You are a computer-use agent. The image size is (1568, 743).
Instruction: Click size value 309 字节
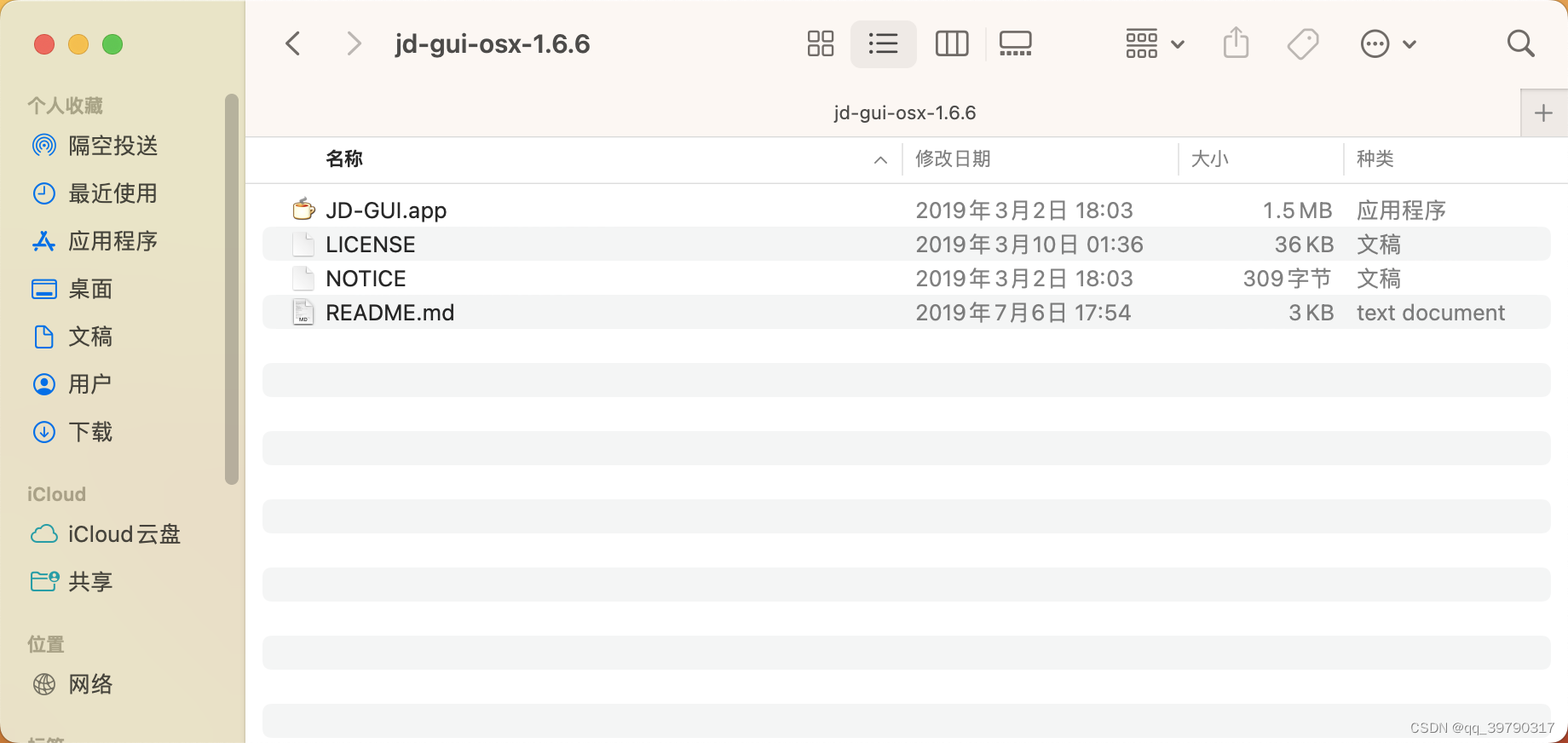point(1287,279)
